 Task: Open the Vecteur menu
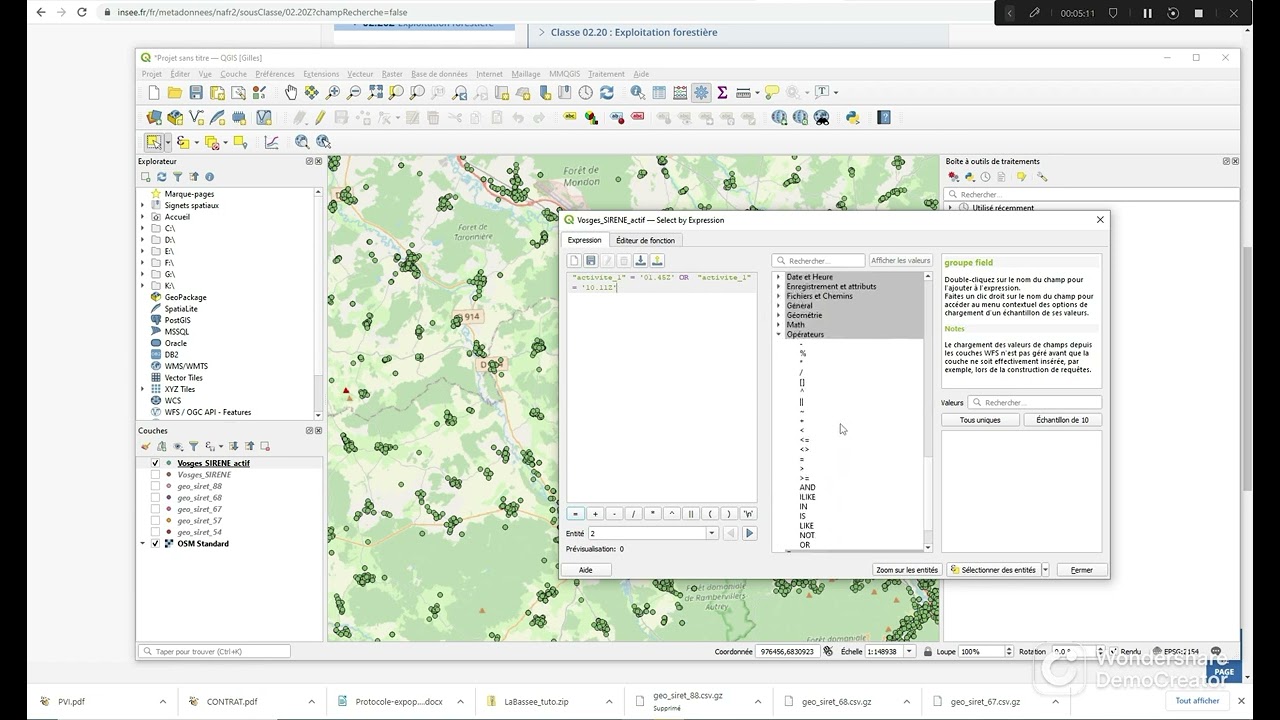pos(360,74)
